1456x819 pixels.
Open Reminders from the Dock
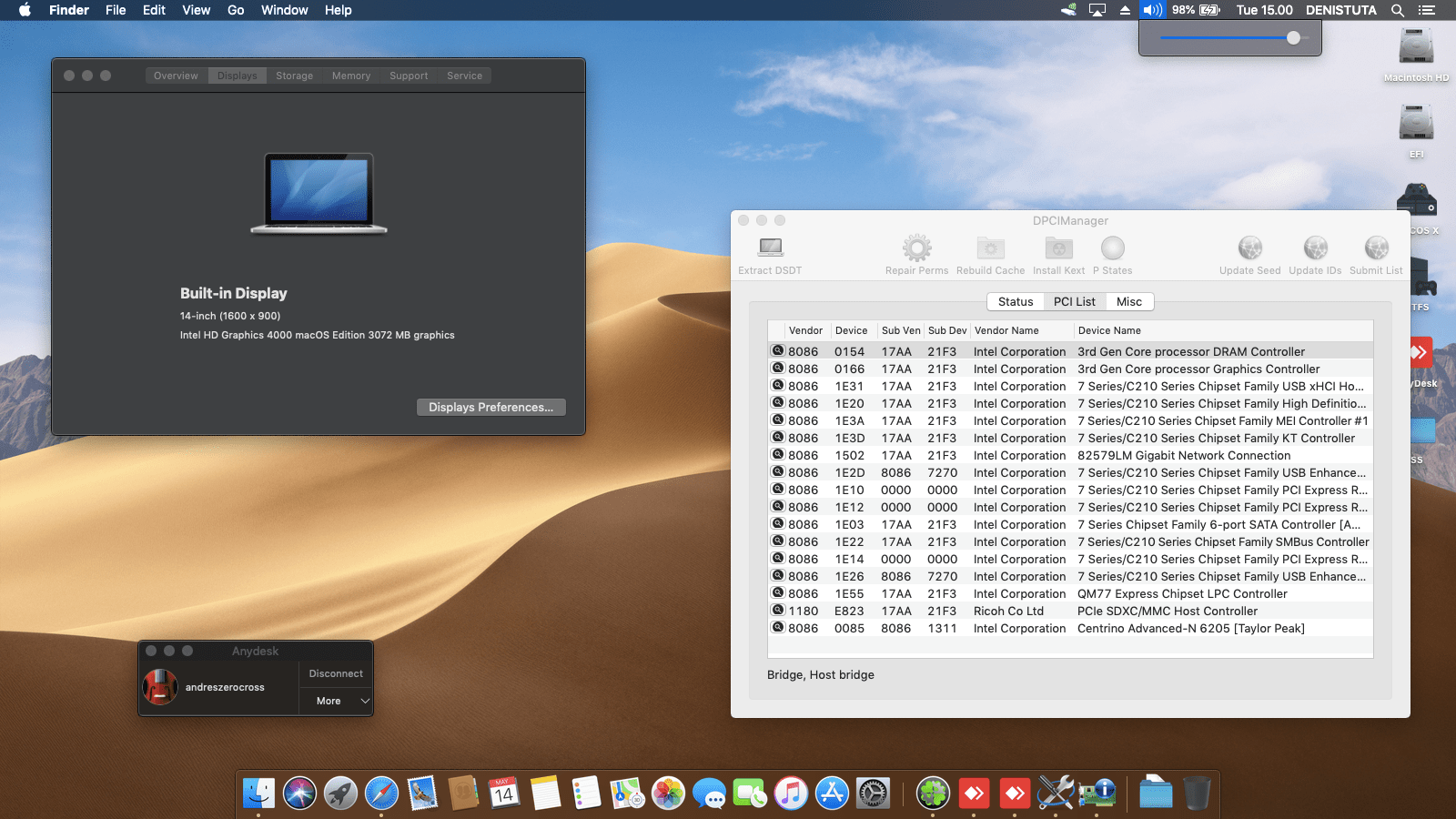[586, 794]
